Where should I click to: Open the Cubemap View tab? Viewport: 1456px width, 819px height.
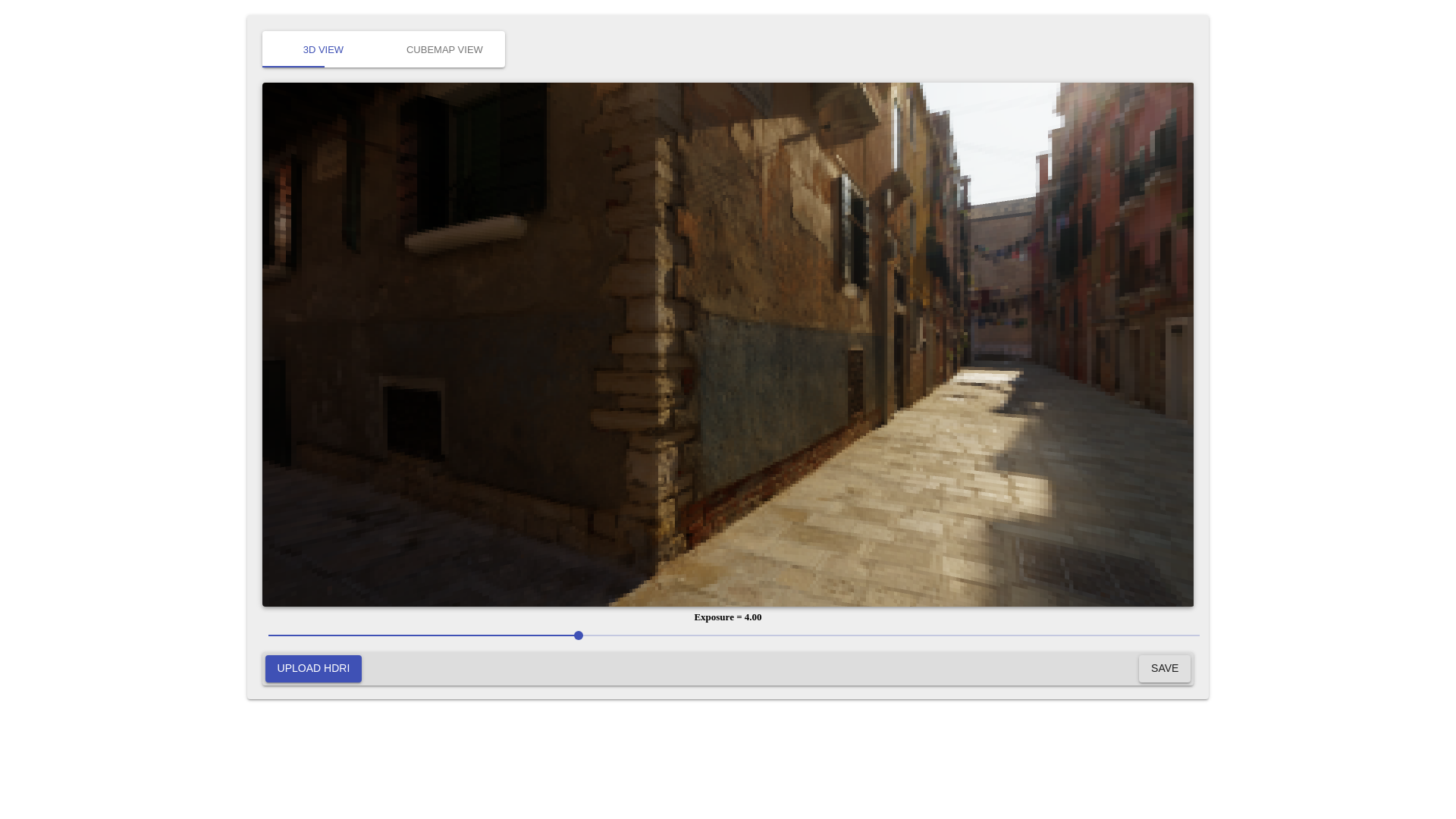444,49
